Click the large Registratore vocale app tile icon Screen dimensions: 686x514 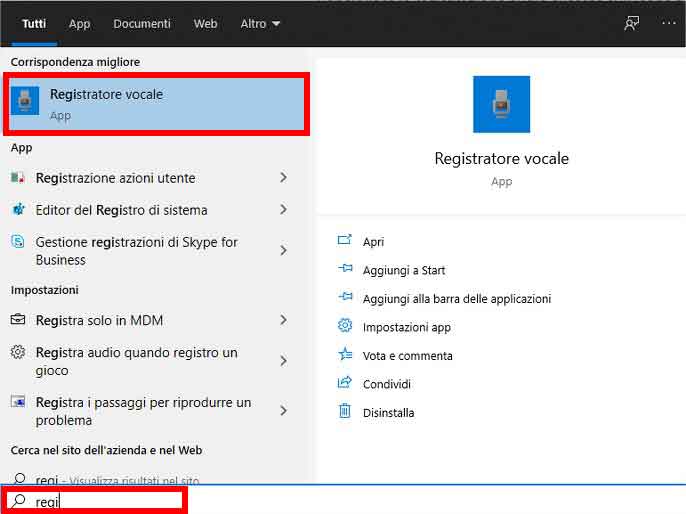point(501,104)
